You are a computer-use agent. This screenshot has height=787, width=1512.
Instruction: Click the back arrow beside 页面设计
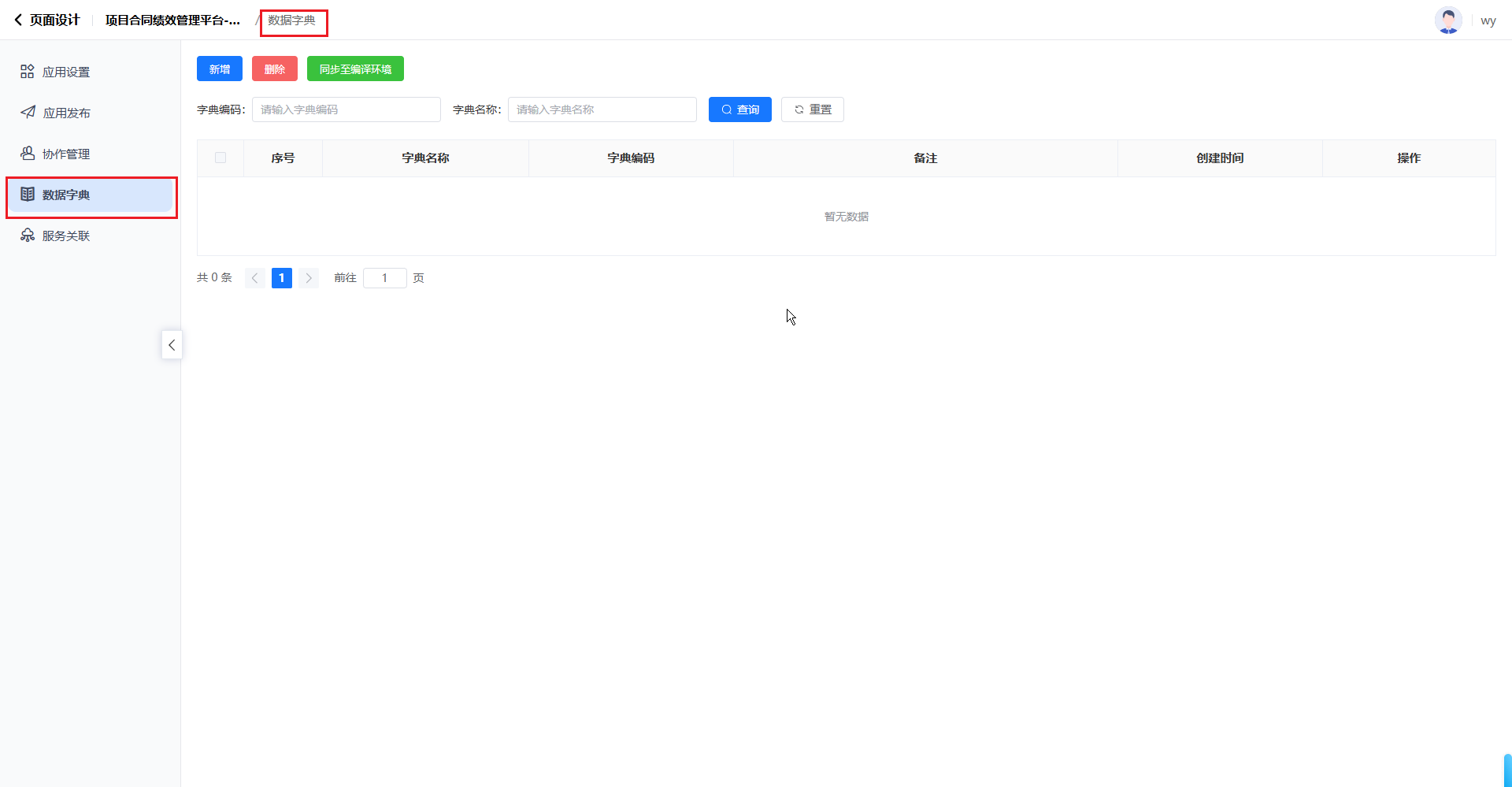[18, 20]
